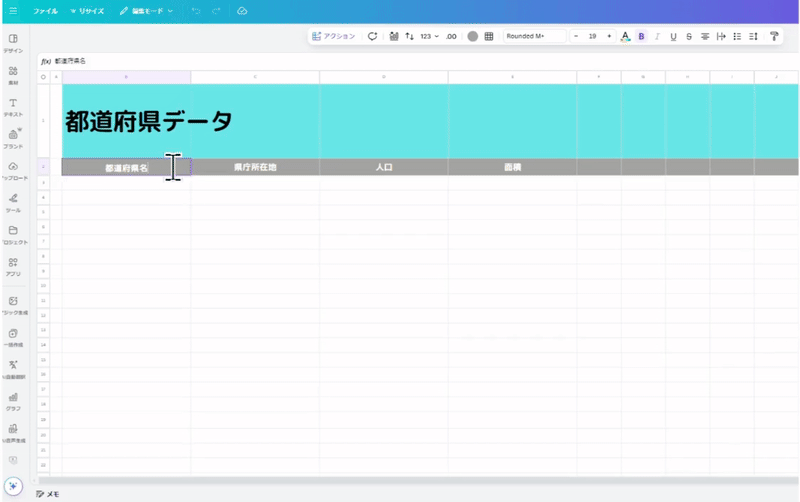Screen dimensions: 800x502
Task: Open the 素材 (Elements) sidebar panel
Action: coord(13,74)
